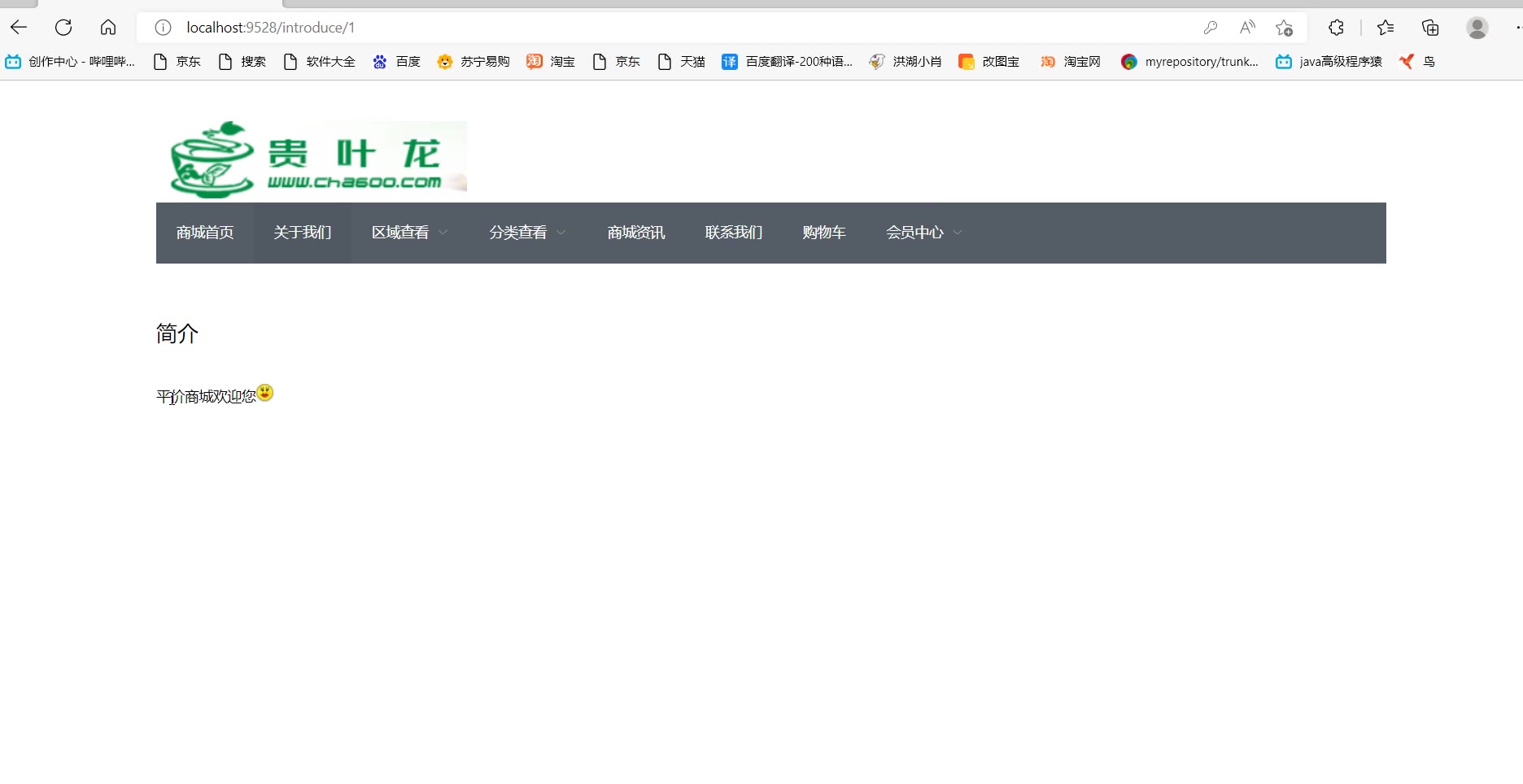Open 联系我们 nav item
This screenshot has width=1523, height=784.
point(734,233)
